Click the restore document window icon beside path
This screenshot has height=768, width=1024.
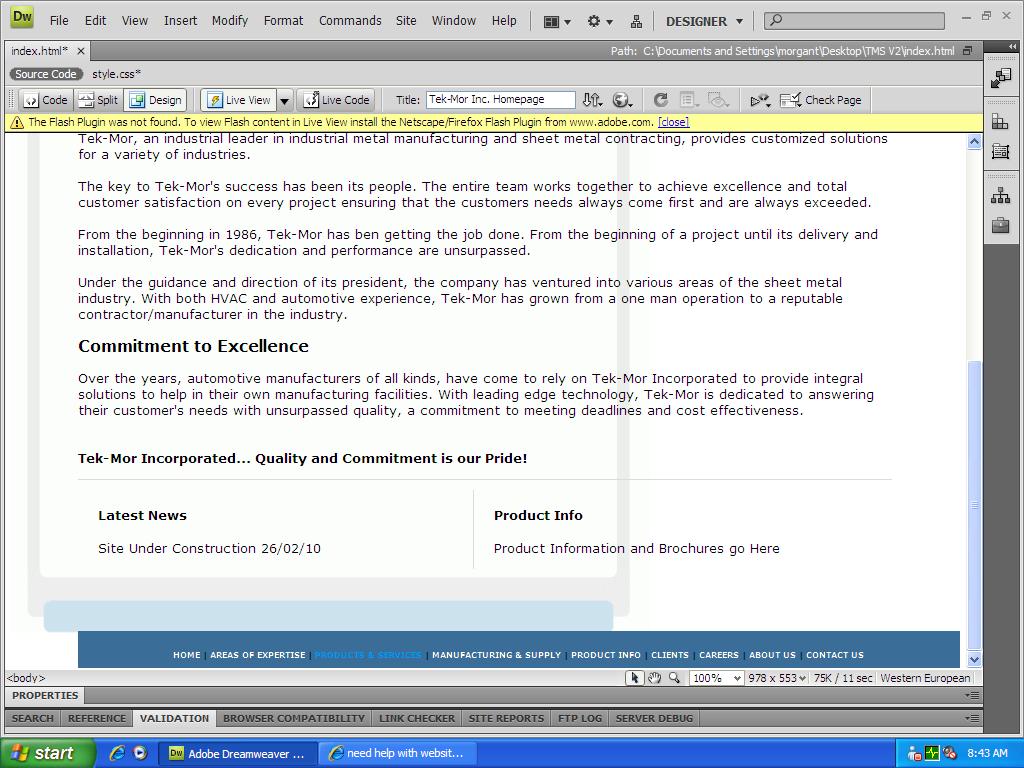coord(968,51)
